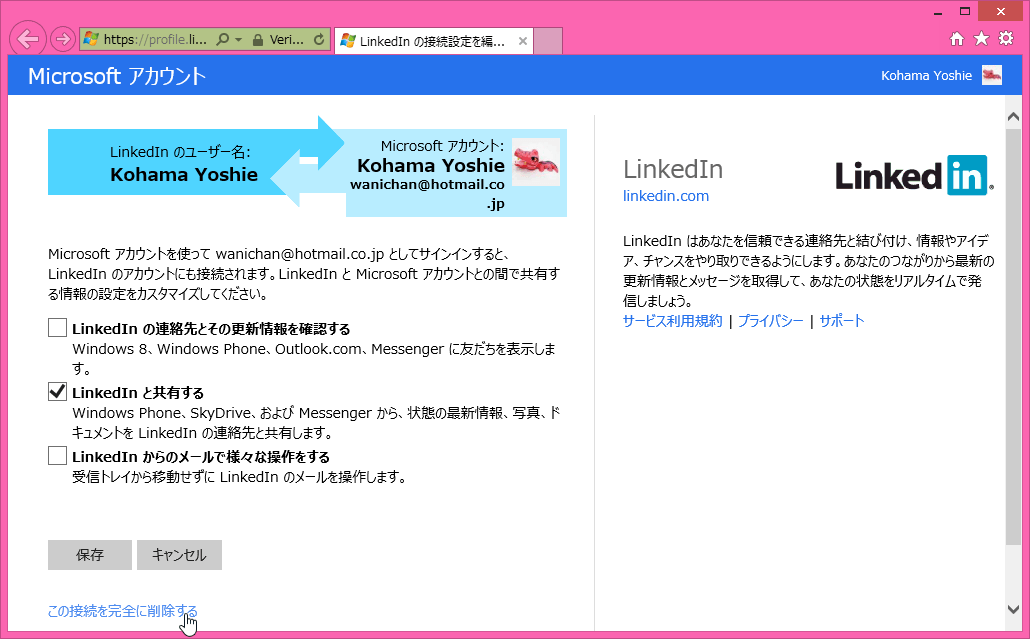The height and width of the screenshot is (639, 1030).
Task: Minimize the browser window
Action: coord(938,12)
